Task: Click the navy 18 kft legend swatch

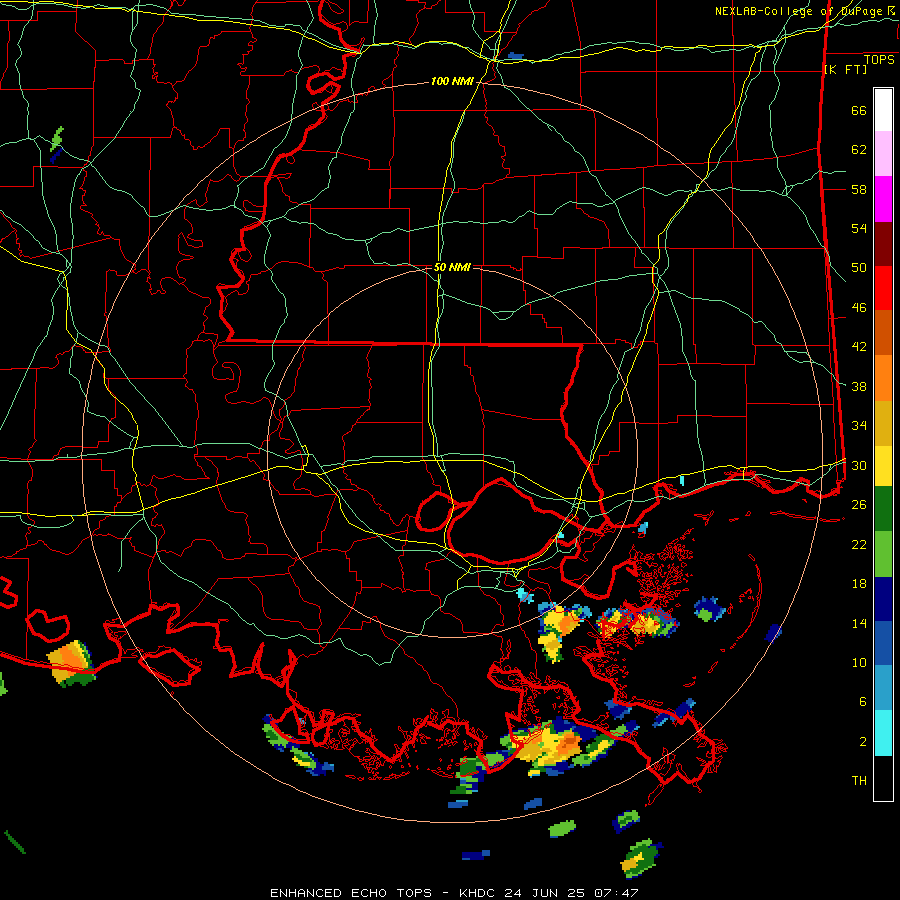Action: point(883,599)
